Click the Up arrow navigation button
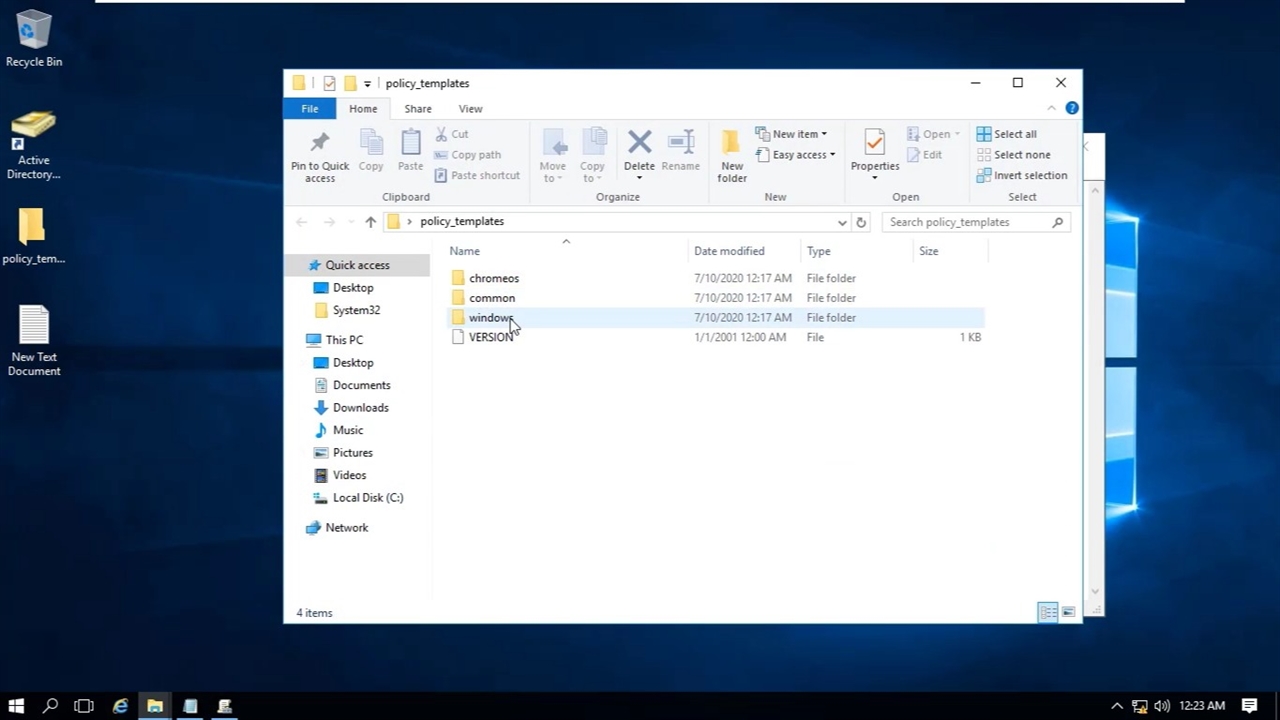The height and width of the screenshot is (720, 1280). (370, 222)
